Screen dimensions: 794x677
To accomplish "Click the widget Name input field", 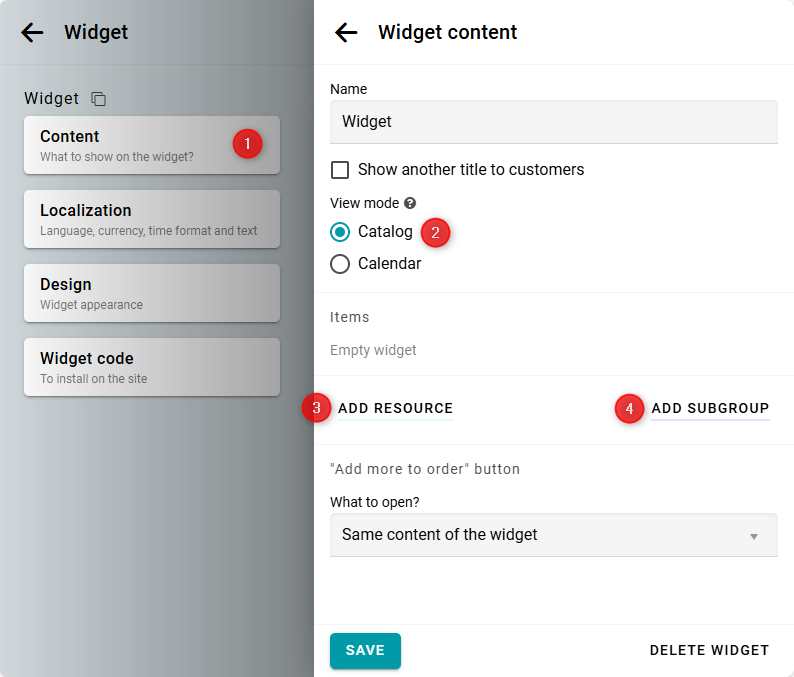I will click(553, 122).
